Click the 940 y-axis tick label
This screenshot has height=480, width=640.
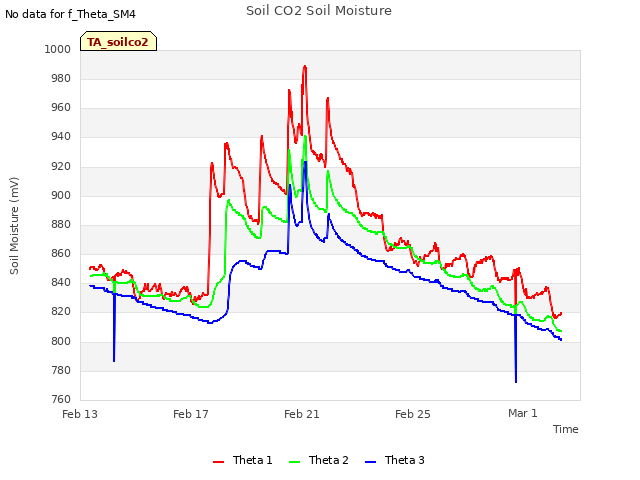(x=61, y=137)
